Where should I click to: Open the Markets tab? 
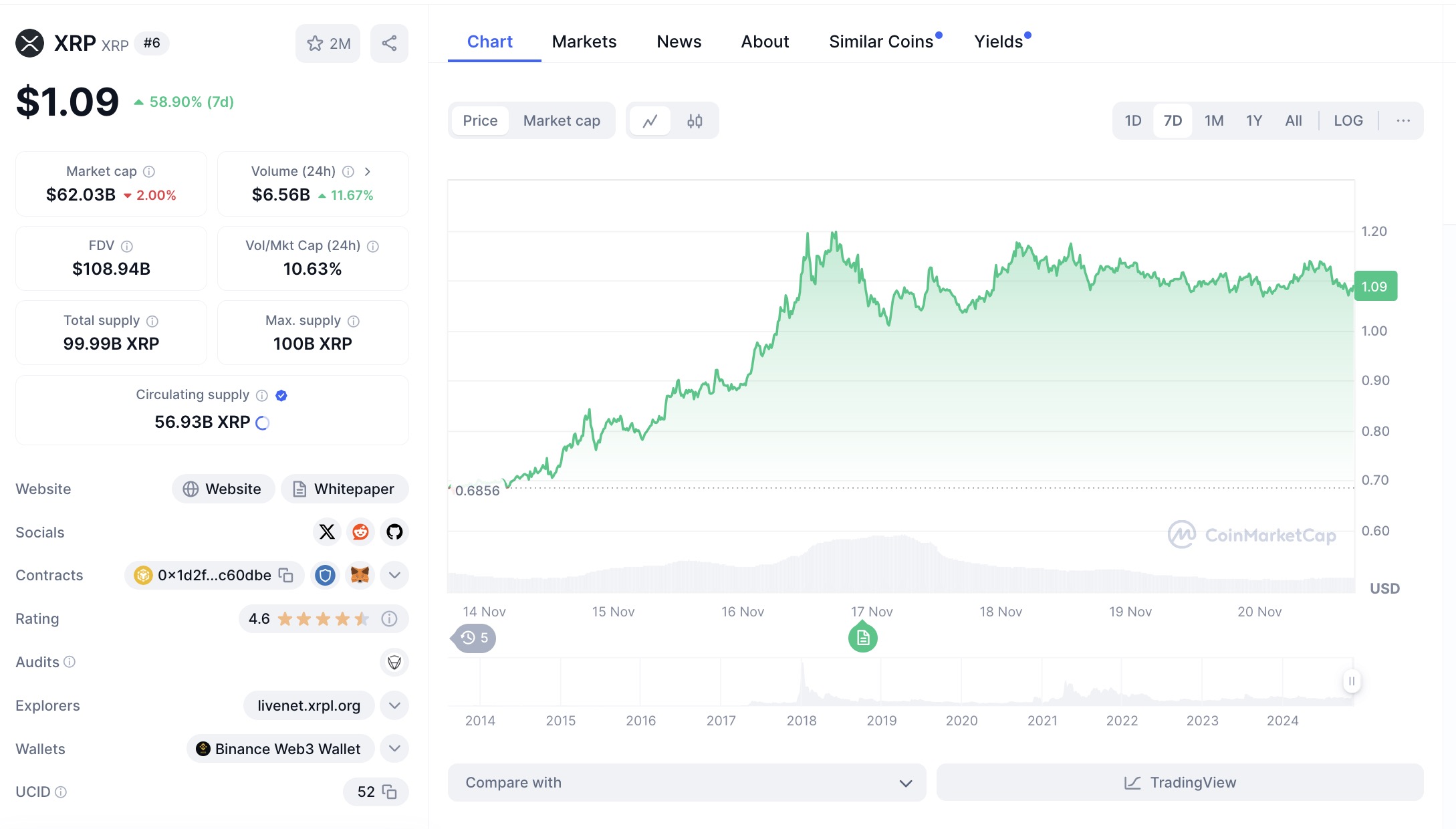click(x=584, y=42)
